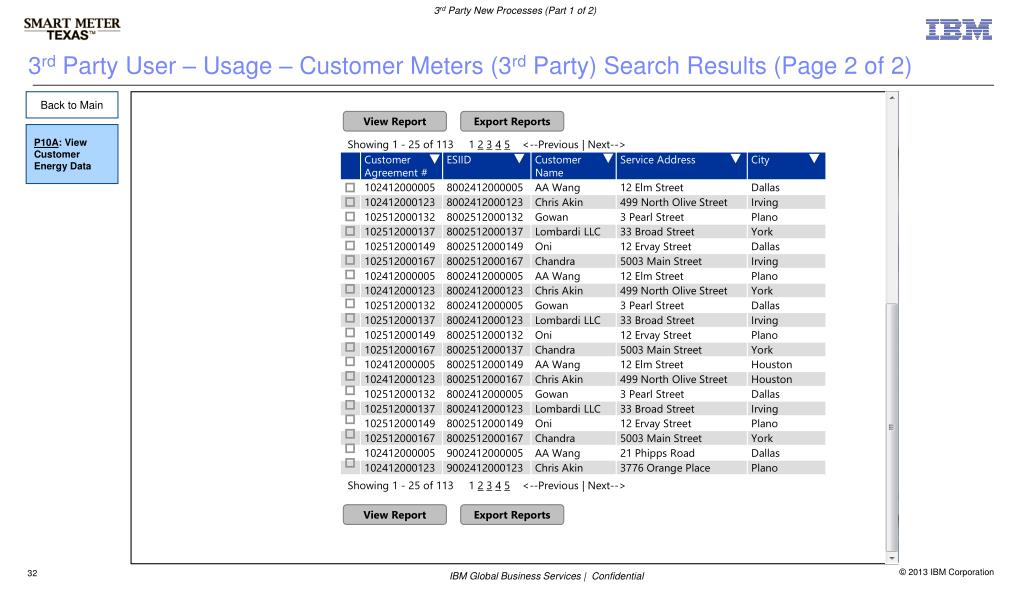Go to page 4 in pagination above table

point(498,145)
